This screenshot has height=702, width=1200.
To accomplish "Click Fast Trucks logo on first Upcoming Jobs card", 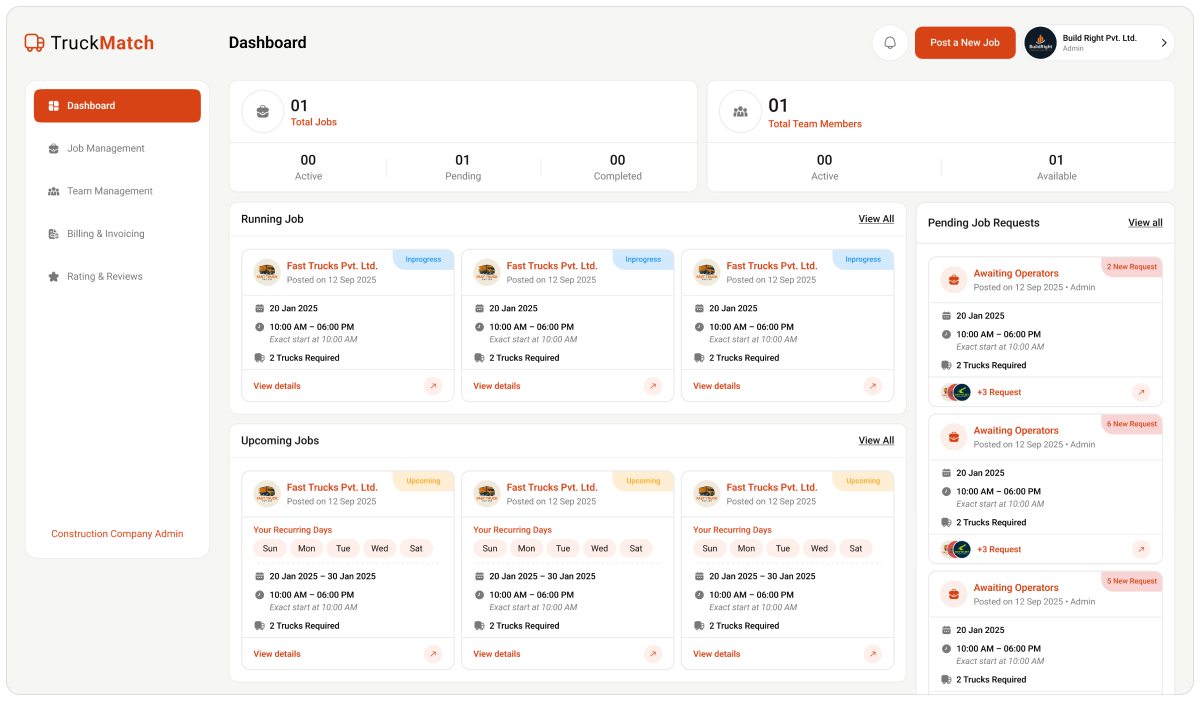I will click(x=267, y=494).
